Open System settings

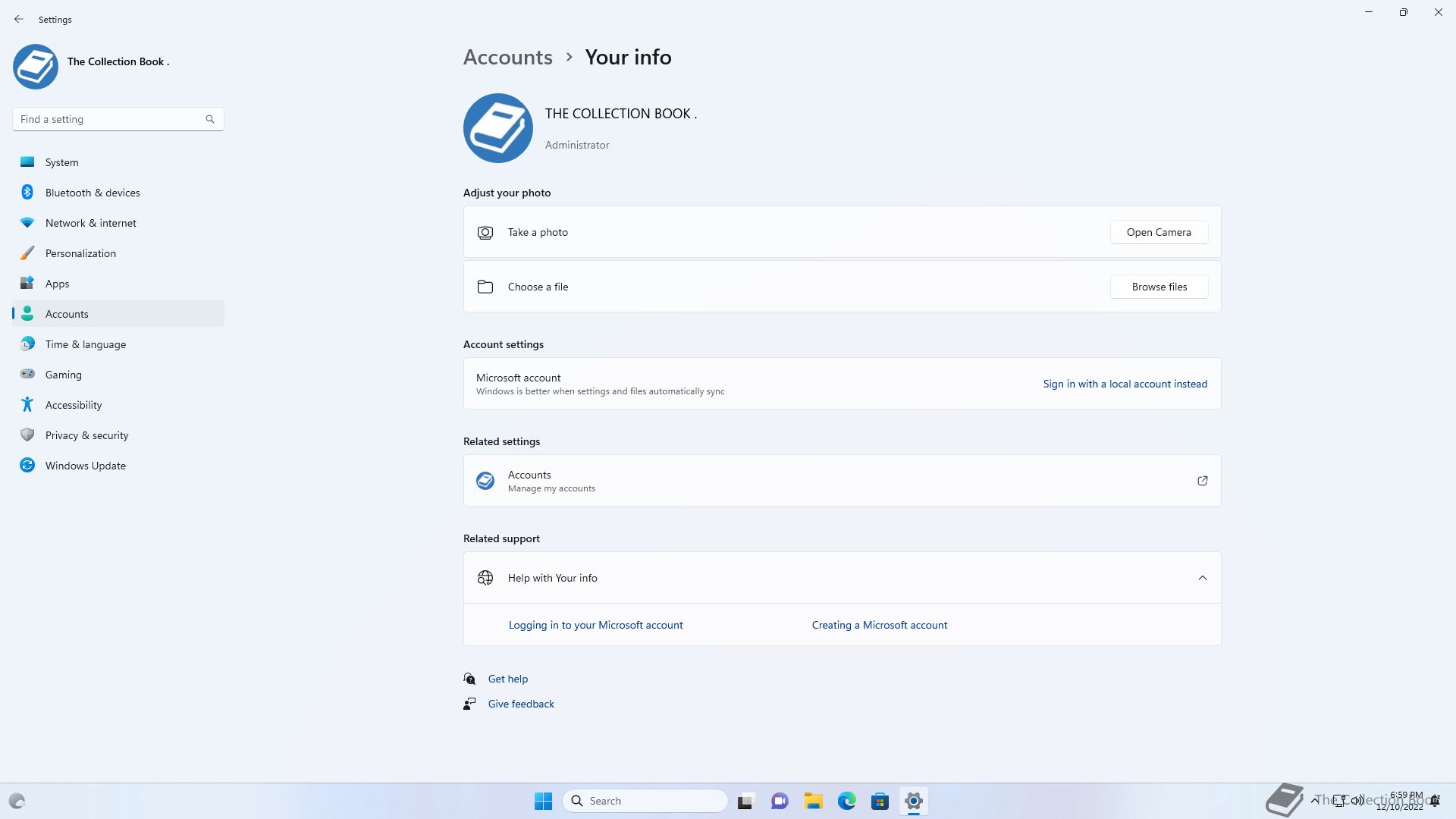[x=118, y=162]
